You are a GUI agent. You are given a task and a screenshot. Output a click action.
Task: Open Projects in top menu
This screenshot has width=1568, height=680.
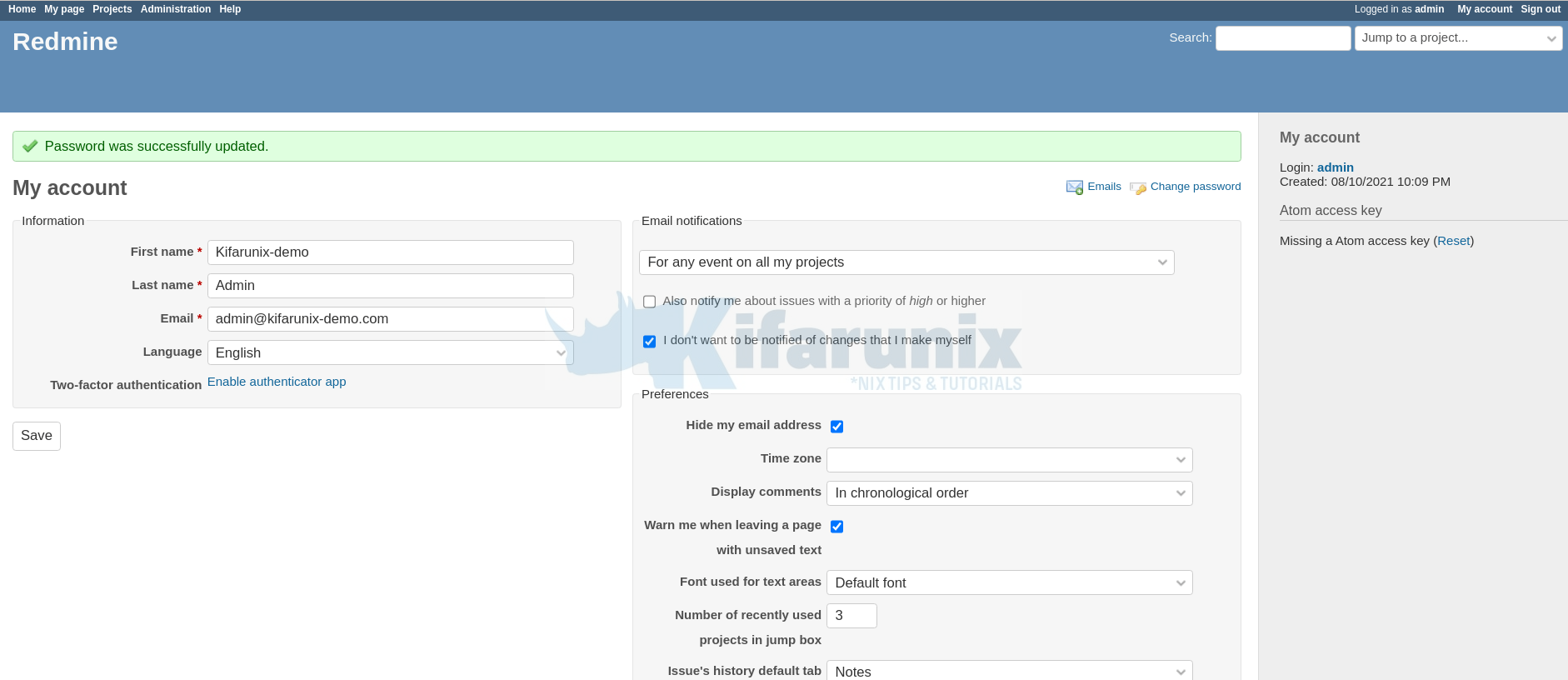(x=112, y=9)
